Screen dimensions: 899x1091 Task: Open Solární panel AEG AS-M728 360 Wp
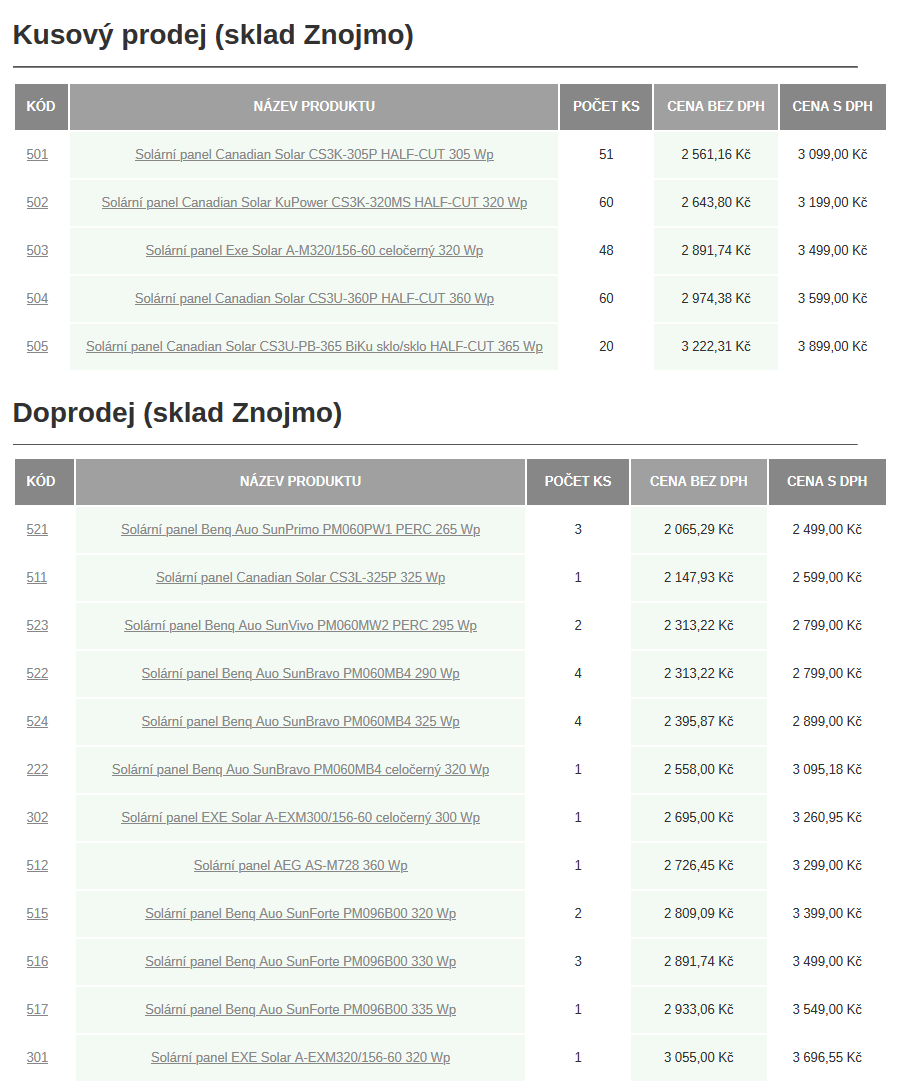(x=300, y=866)
